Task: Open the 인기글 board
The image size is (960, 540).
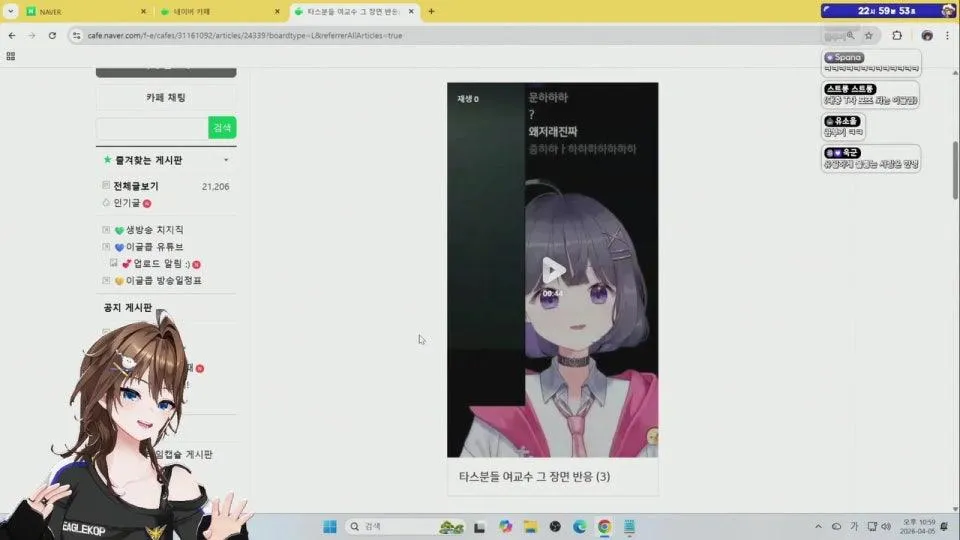Action: coord(127,203)
